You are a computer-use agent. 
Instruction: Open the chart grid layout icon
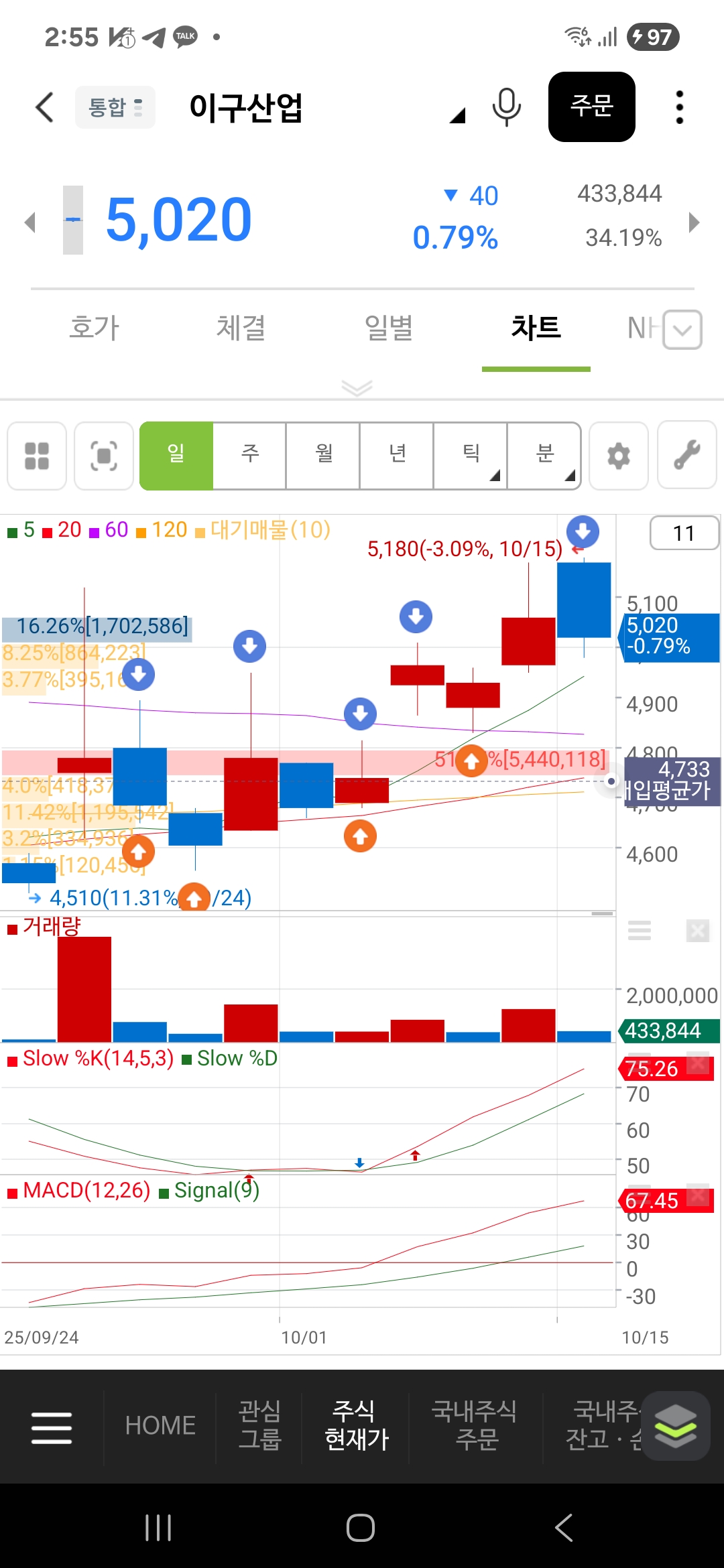[x=37, y=456]
